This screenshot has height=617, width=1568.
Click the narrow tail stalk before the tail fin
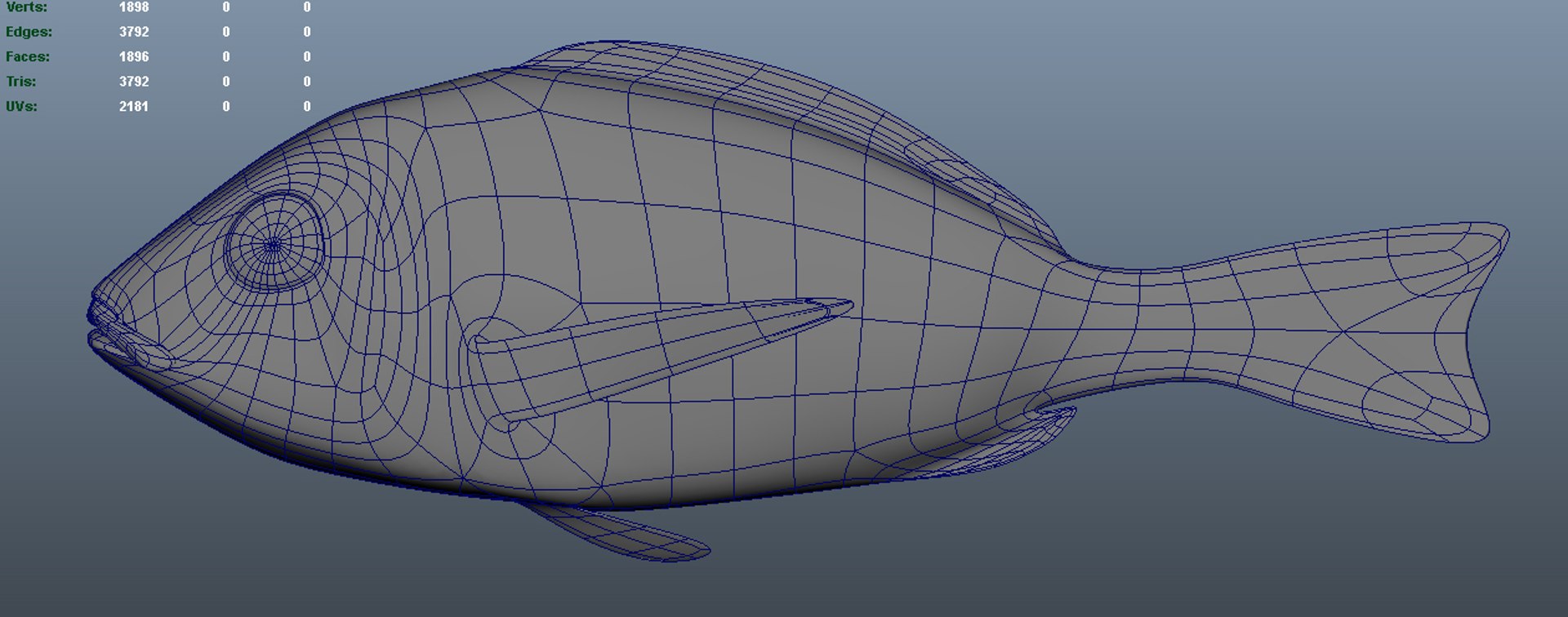point(1160,322)
